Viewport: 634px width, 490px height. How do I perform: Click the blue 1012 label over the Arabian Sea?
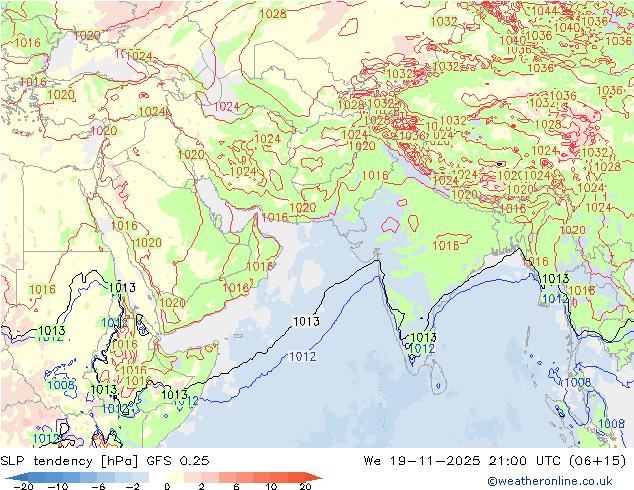click(x=303, y=356)
